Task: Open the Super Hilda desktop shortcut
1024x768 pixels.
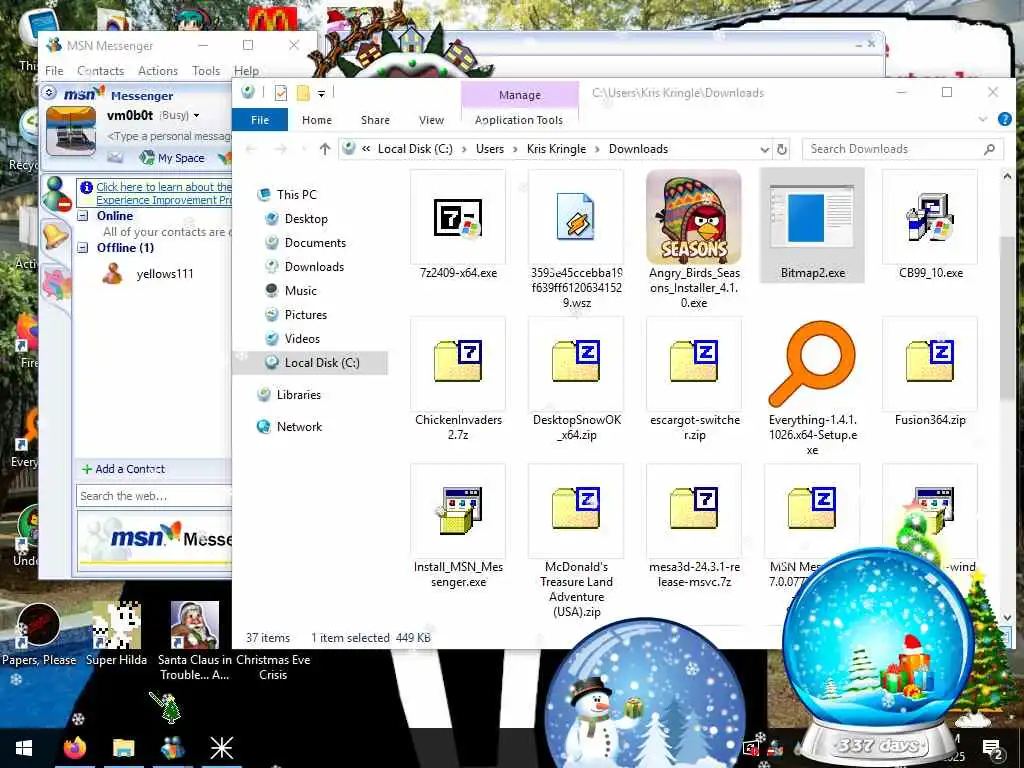Action: click(x=116, y=633)
